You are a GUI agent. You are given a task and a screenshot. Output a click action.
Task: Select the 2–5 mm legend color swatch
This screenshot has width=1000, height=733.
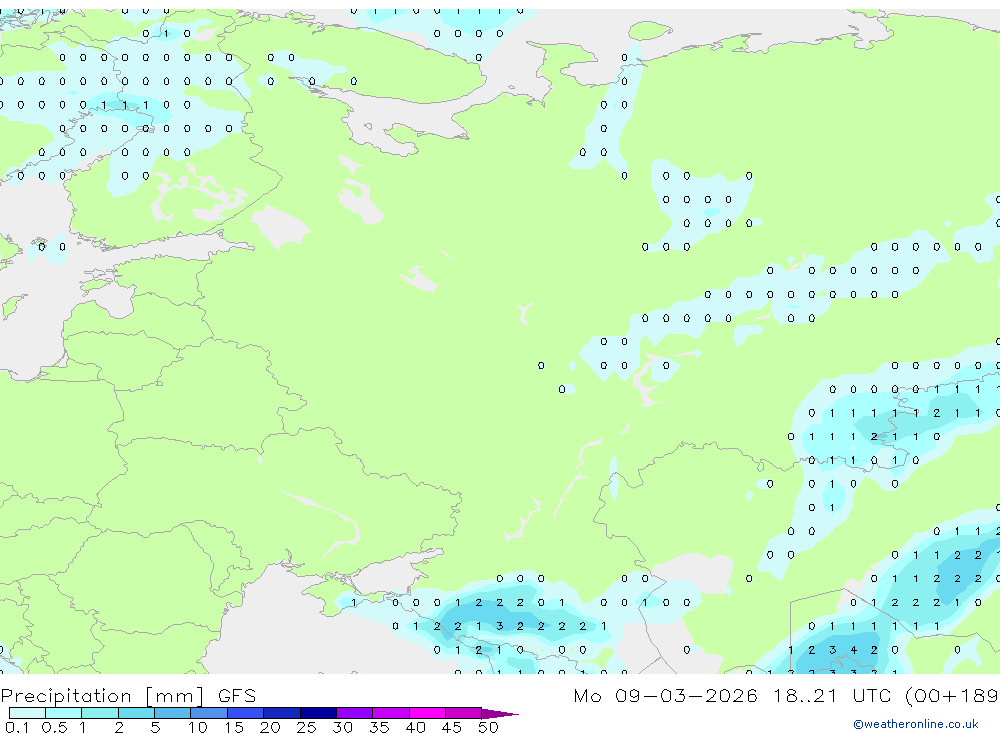point(136,713)
